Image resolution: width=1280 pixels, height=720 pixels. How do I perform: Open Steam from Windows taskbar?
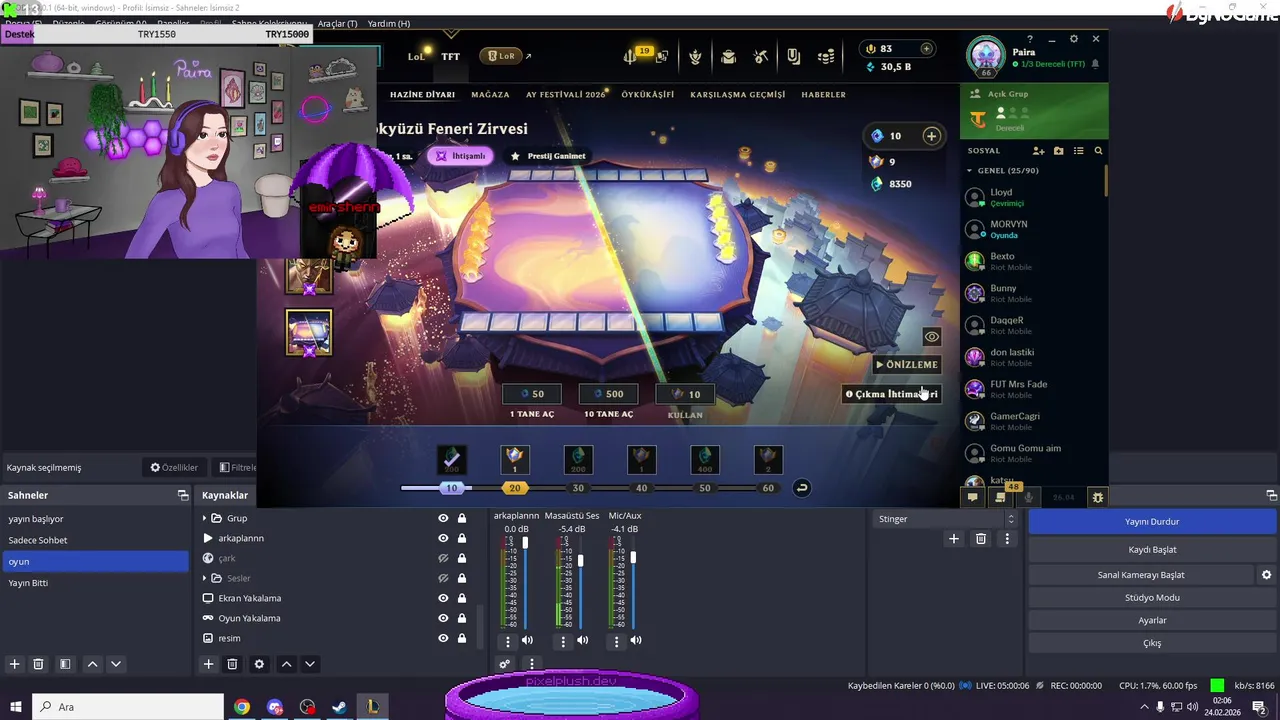pos(339,707)
